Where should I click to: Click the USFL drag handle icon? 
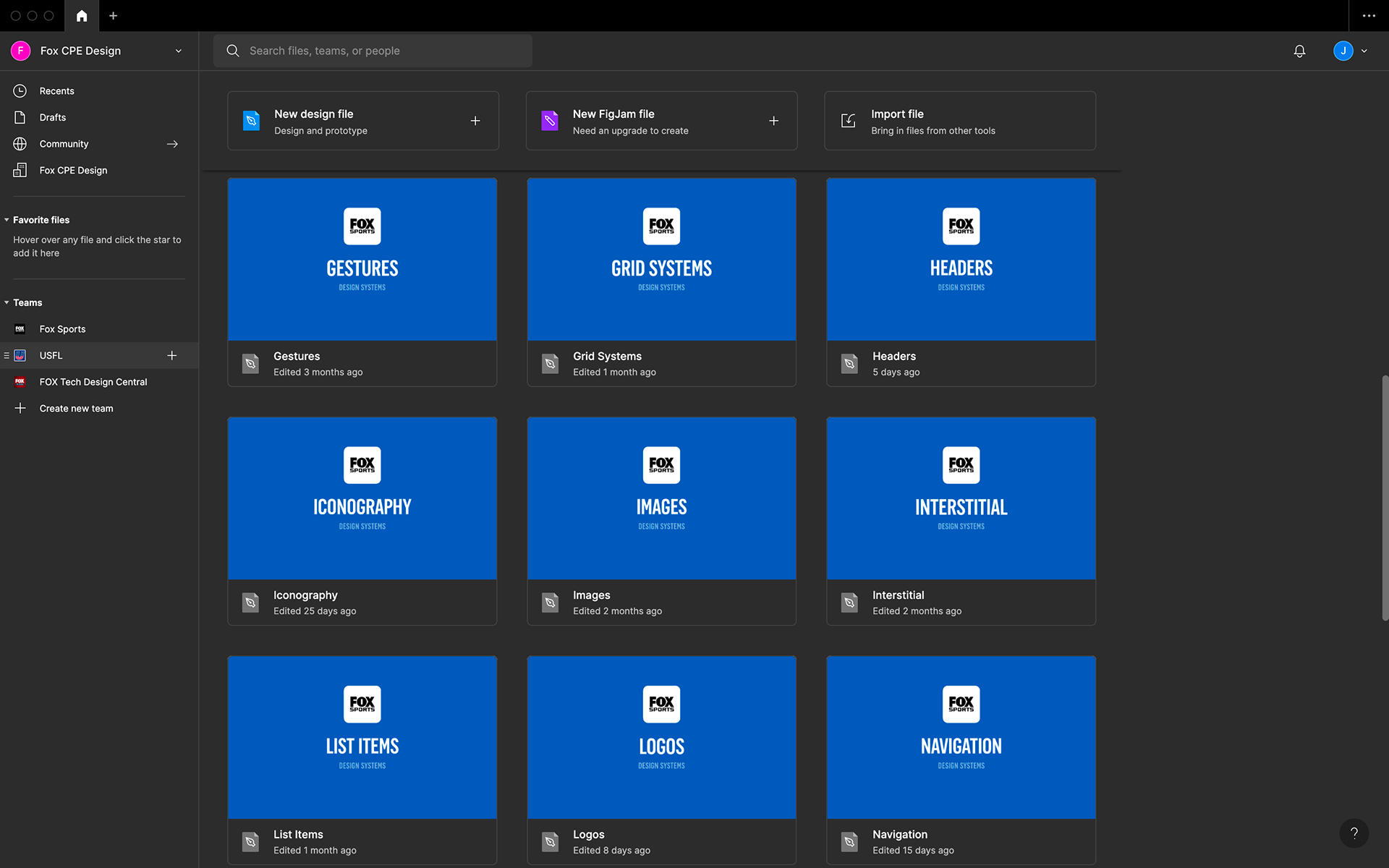pos(7,355)
